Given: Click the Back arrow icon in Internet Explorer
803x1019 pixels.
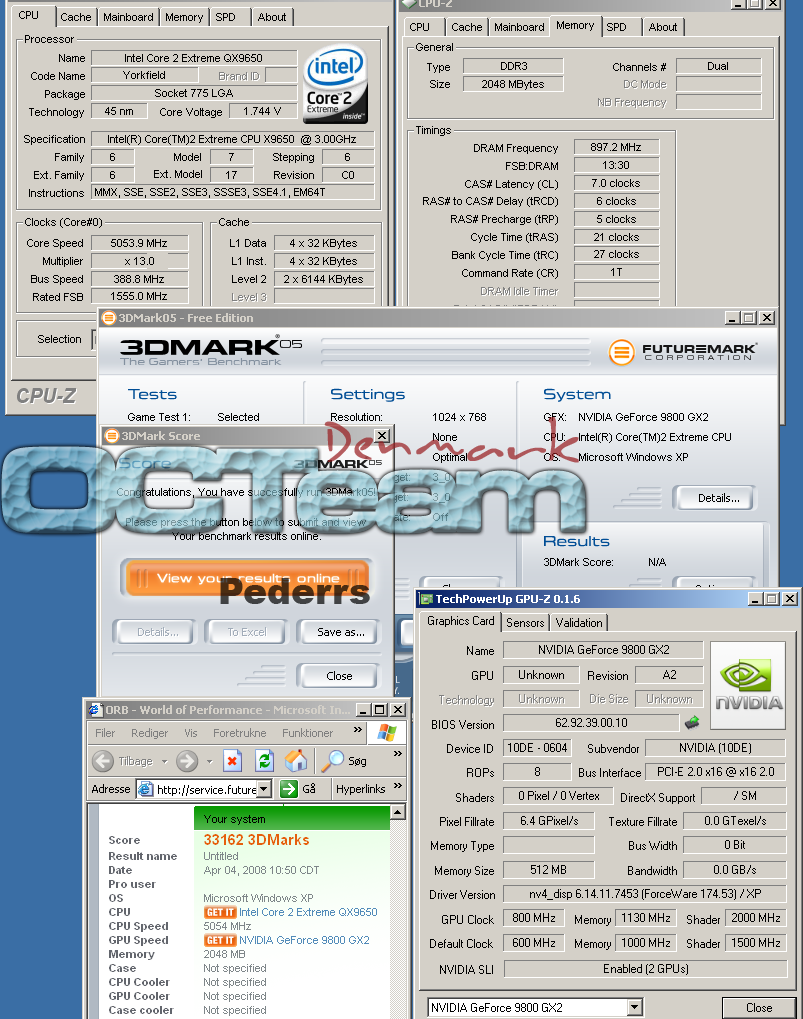Looking at the screenshot, I should [103, 760].
